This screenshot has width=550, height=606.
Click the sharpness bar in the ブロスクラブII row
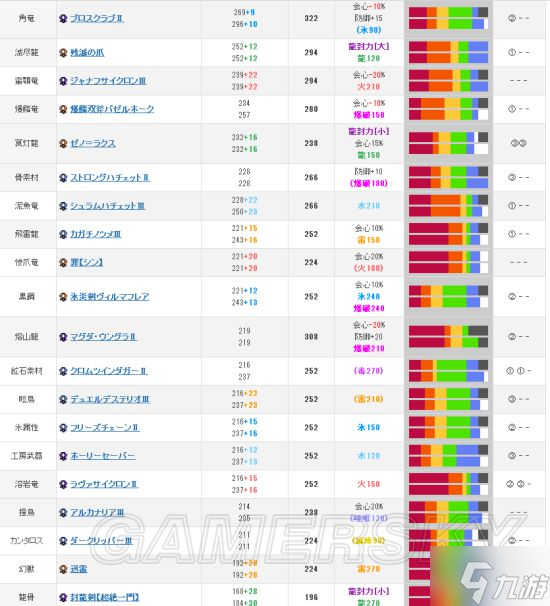(448, 18)
